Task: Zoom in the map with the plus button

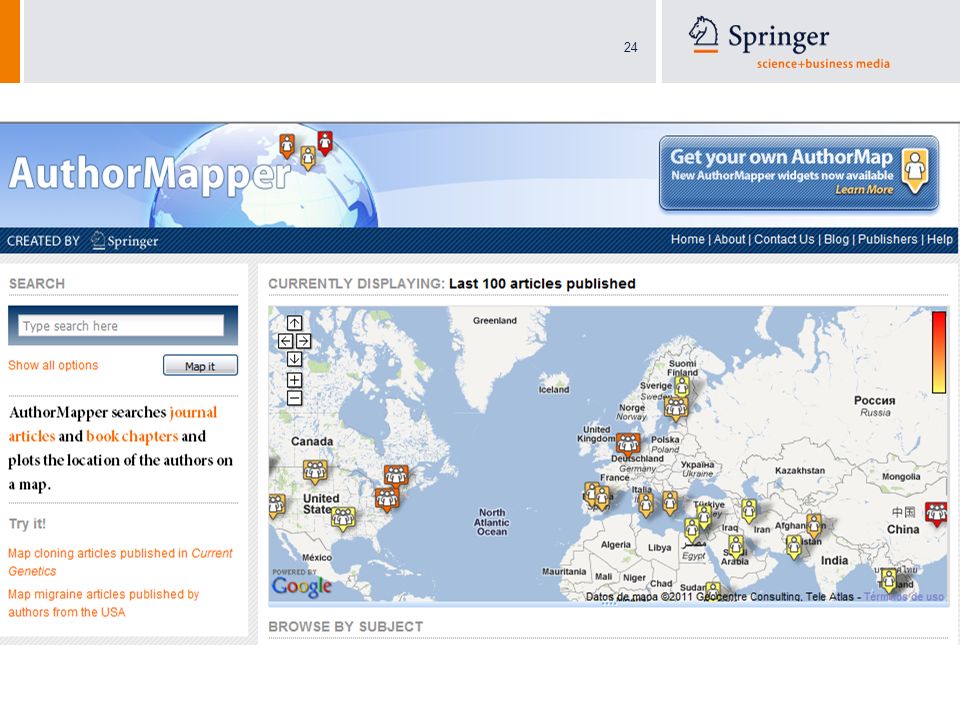Action: coord(294,380)
